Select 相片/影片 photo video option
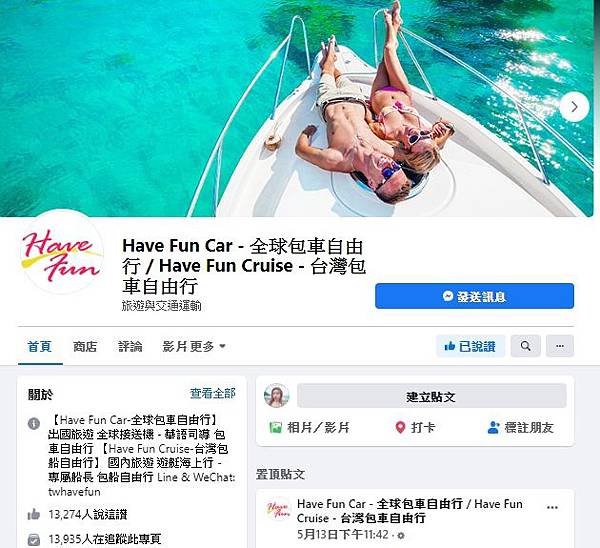Screen dimensions: 600x548 click(x=309, y=427)
